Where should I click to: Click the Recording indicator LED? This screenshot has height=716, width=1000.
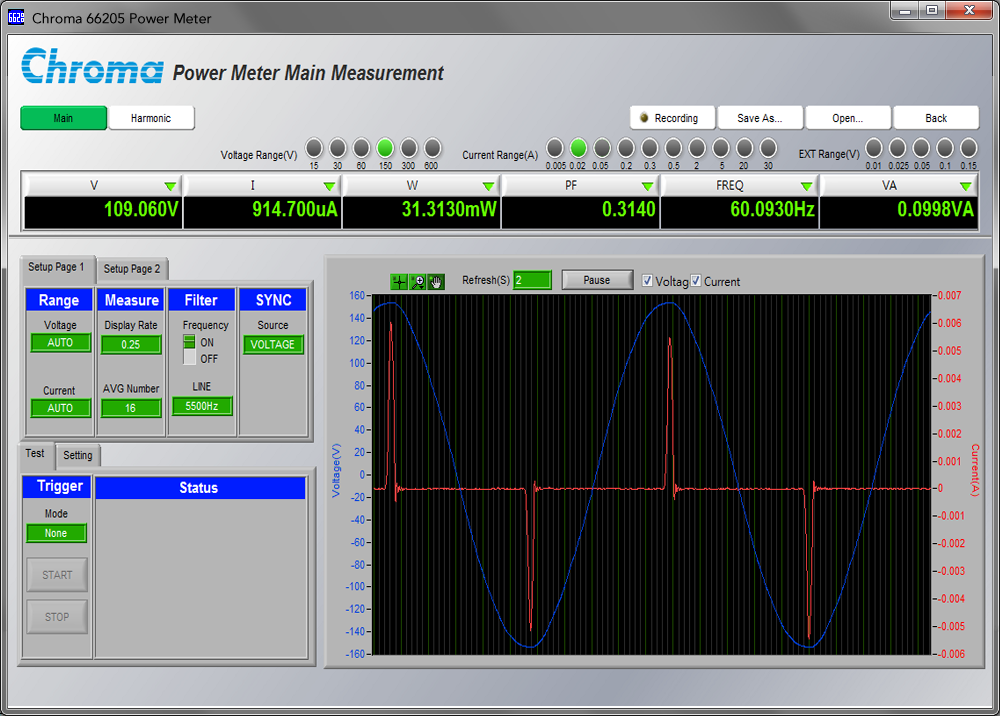644,117
